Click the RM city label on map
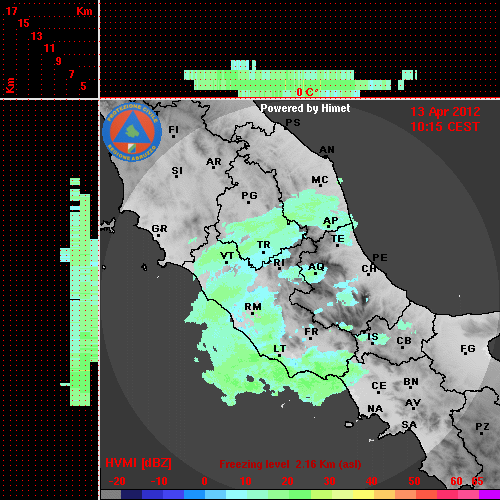Screen dimensions: 500x500 pos(253,307)
